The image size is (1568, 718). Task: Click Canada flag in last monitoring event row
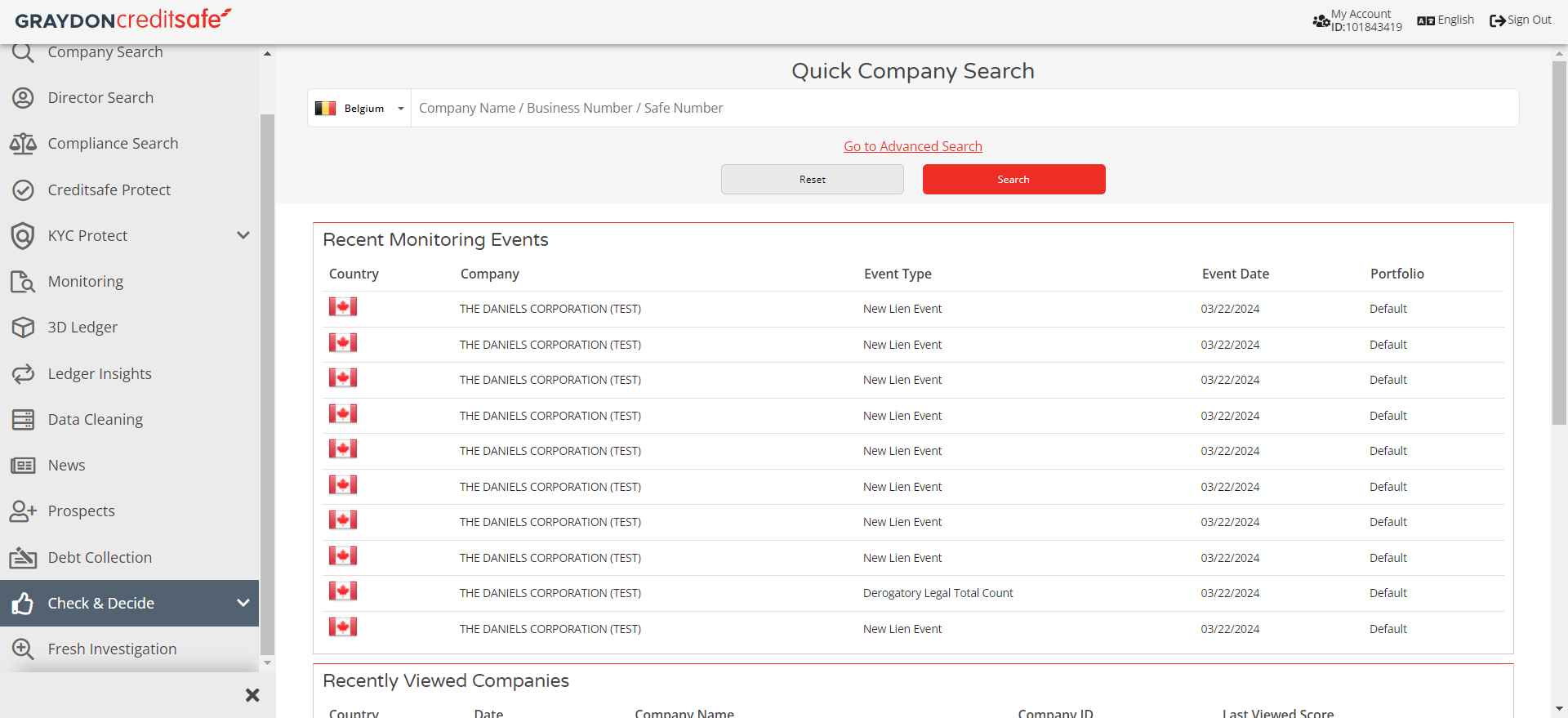point(343,627)
